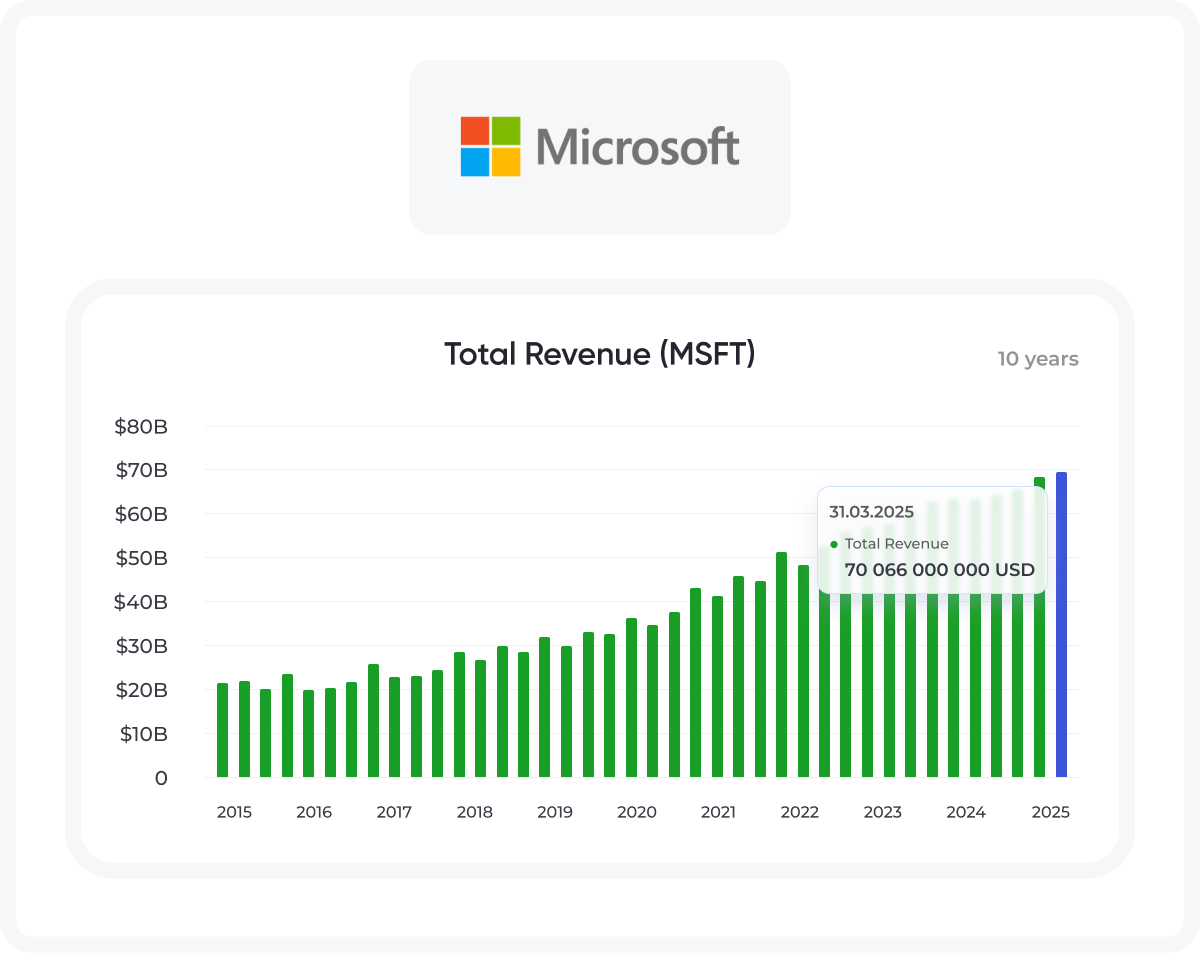This screenshot has width=1200, height=953.
Task: Click the 2021 year label
Action: pos(718,812)
